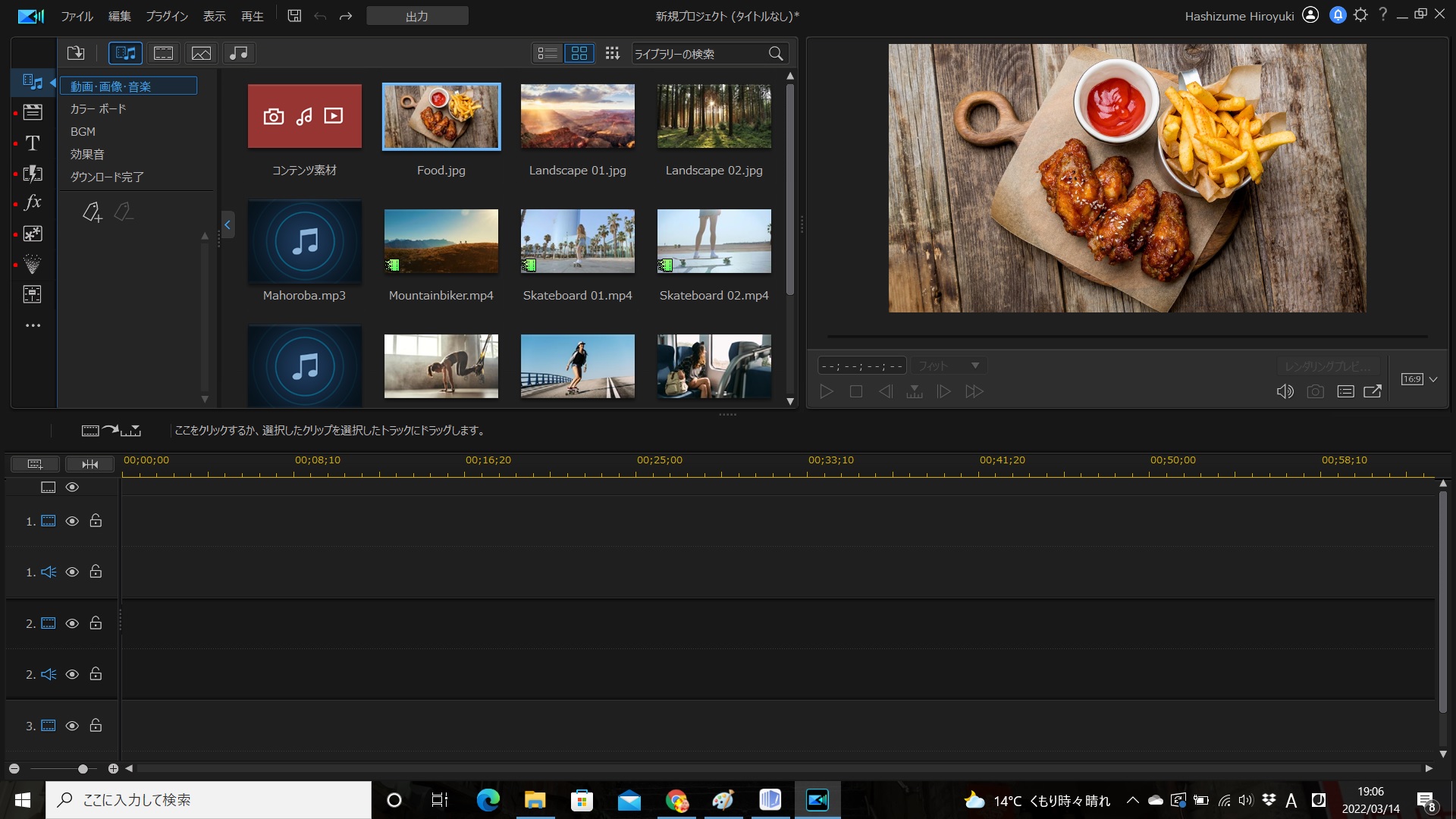Select Mahoroba.mp3 audio clip
This screenshot has width=1456, height=819.
pyautogui.click(x=304, y=241)
